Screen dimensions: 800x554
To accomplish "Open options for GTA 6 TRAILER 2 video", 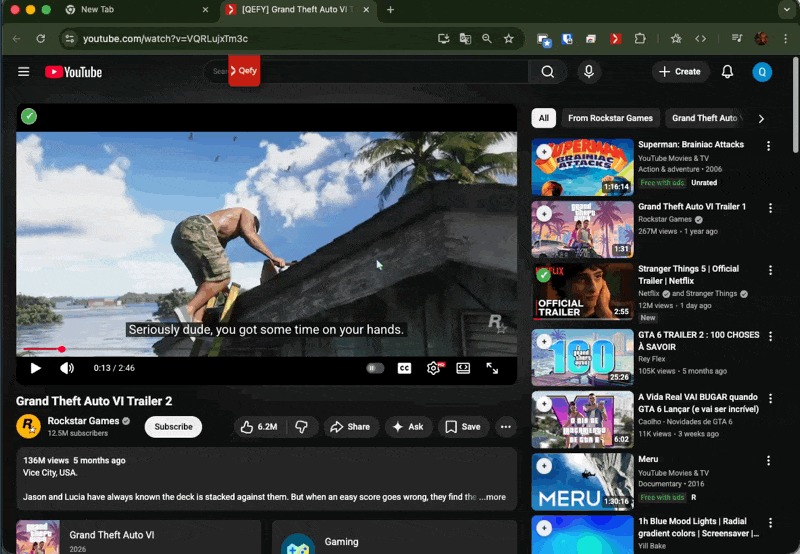I will [770, 337].
